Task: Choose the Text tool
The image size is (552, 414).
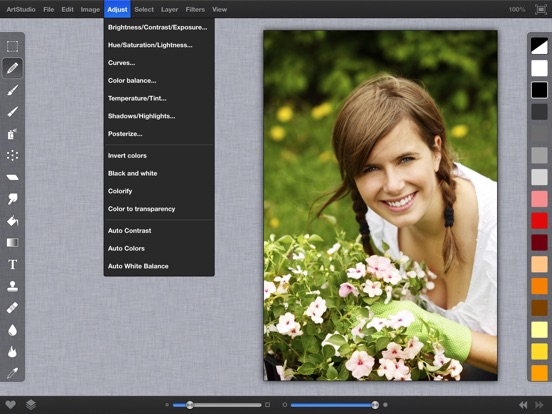Action: click(12, 264)
